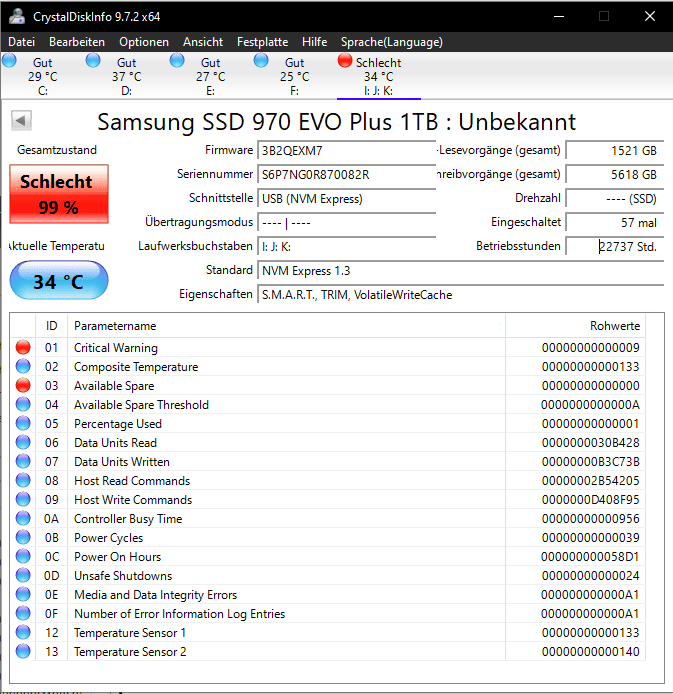The width and height of the screenshot is (673, 694).
Task: Select the Critical Warning row text
Action: tap(116, 347)
